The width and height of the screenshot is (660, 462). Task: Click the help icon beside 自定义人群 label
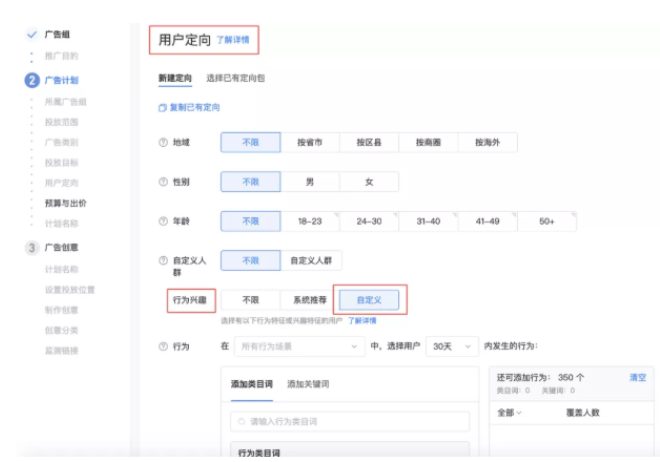[x=163, y=260]
